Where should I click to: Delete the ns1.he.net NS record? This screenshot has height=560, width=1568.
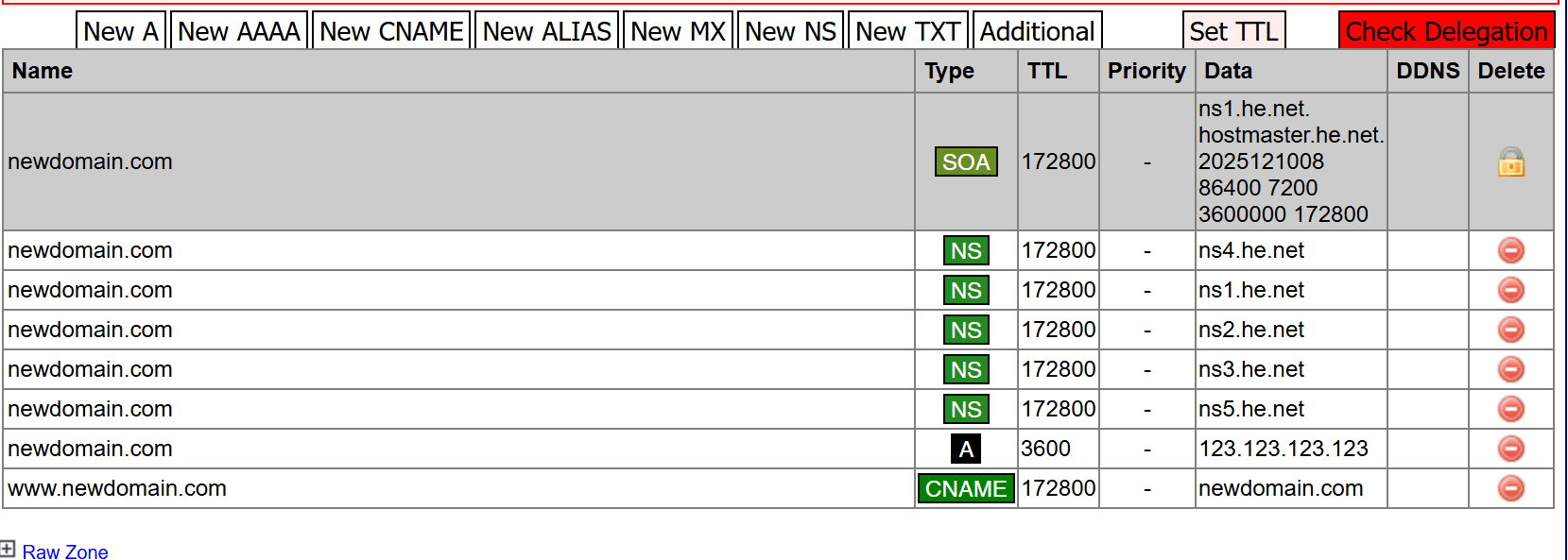[x=1510, y=290]
